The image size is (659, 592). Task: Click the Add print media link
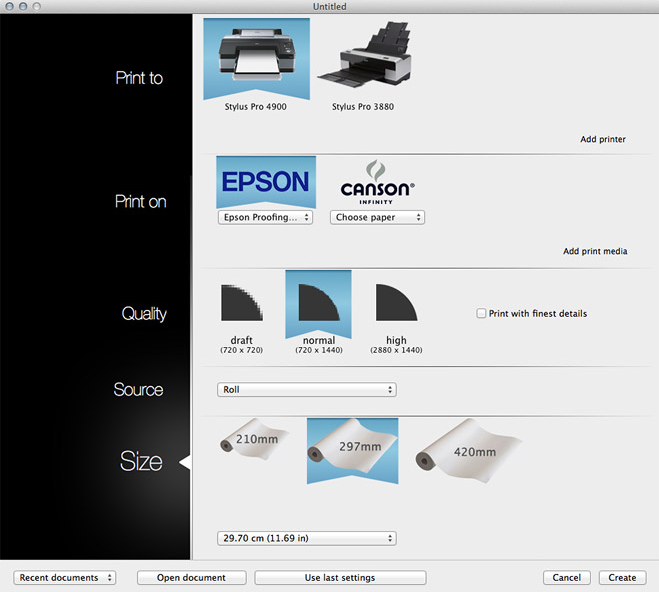point(594,251)
